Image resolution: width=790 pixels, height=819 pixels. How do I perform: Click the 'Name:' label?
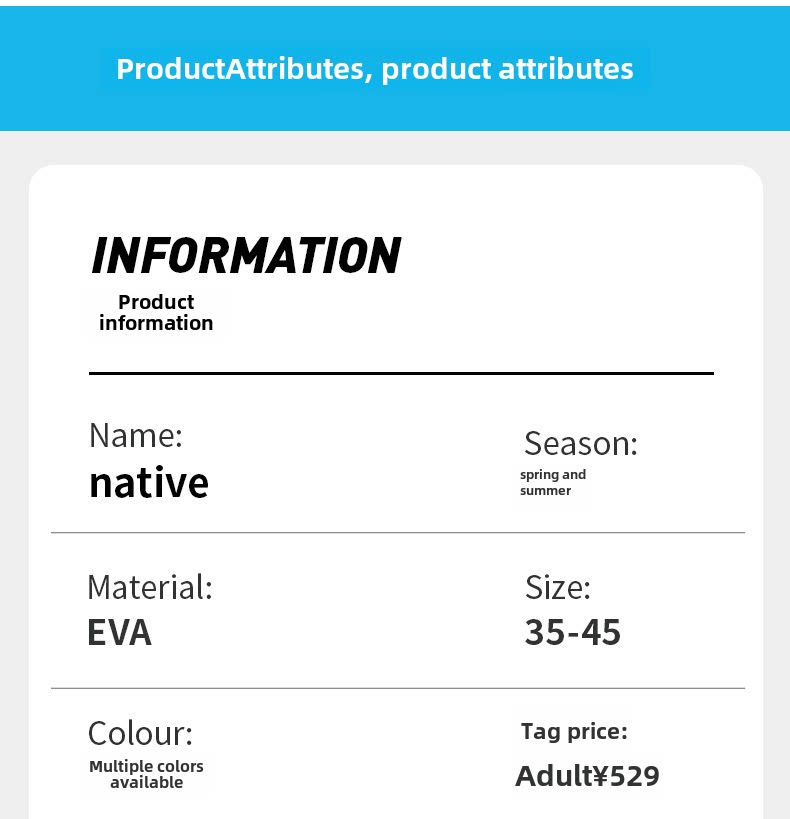pos(136,435)
